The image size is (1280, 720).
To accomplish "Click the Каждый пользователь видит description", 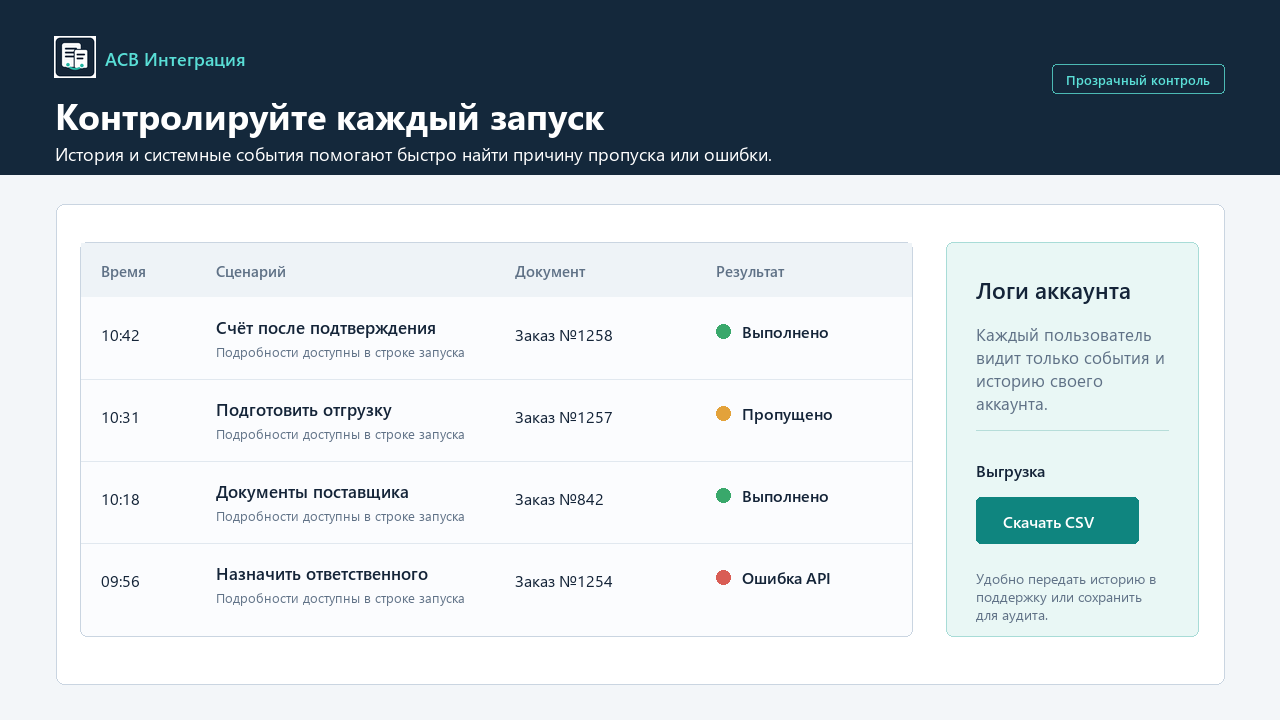I will [x=1070, y=369].
